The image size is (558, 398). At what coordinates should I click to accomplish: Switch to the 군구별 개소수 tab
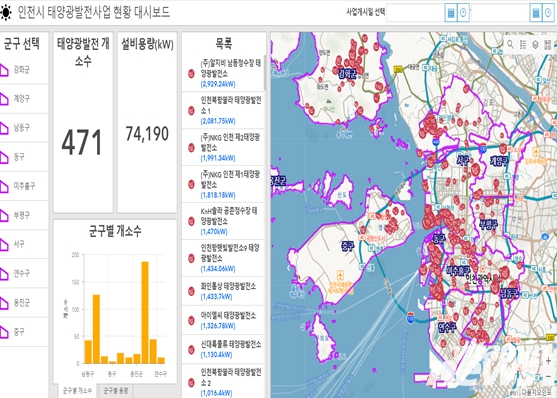click(77, 391)
